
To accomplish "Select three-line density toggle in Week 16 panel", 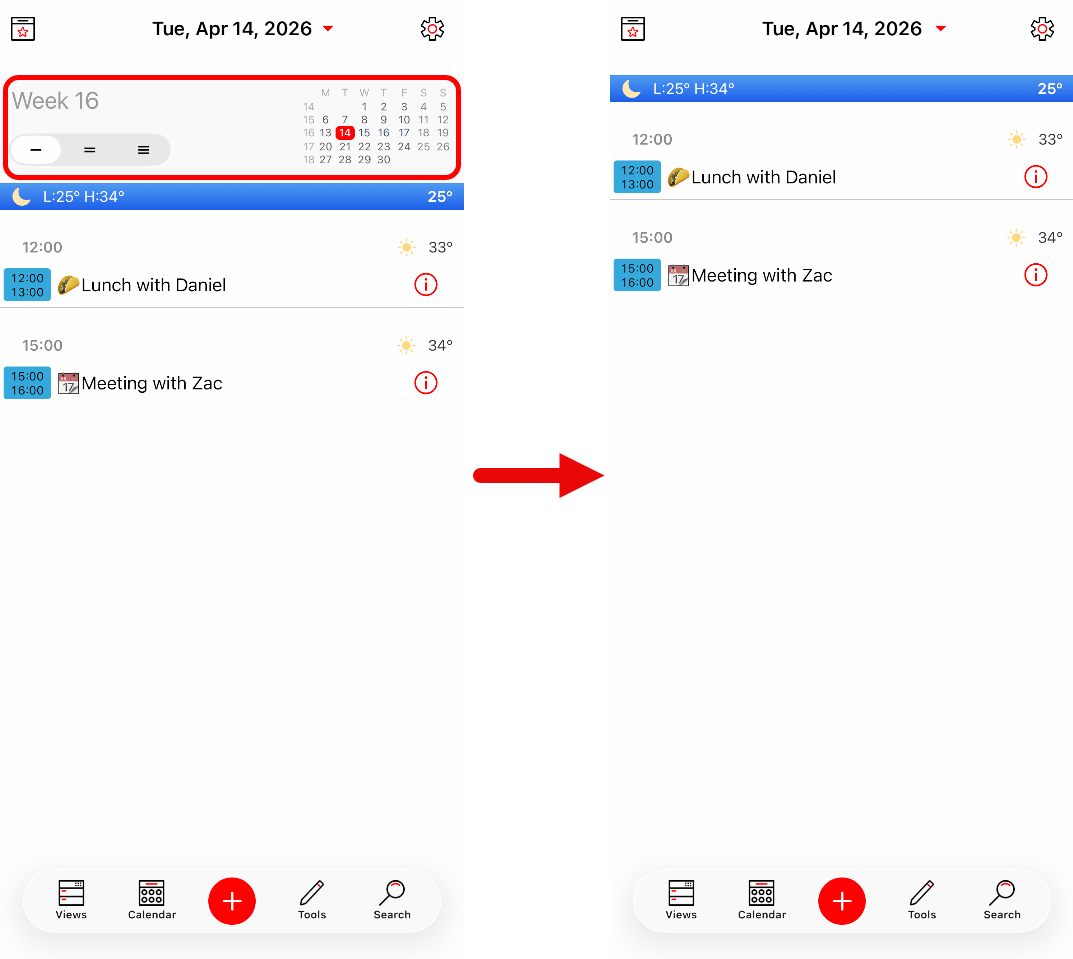I will pyautogui.click(x=143, y=150).
